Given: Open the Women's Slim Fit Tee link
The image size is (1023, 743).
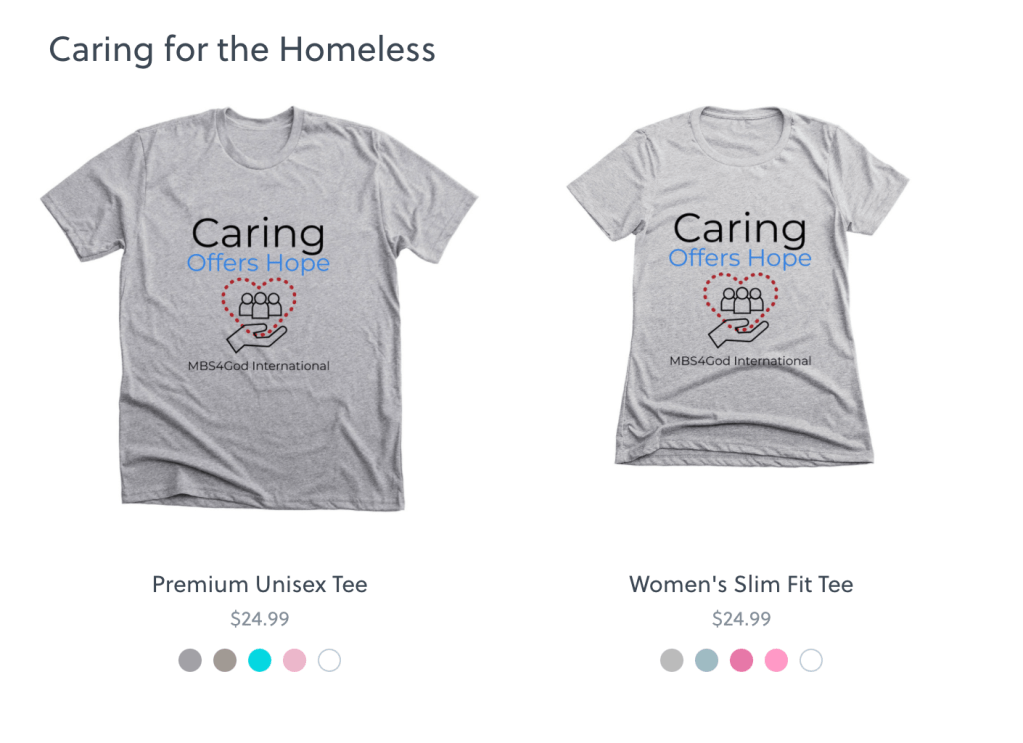Looking at the screenshot, I should 741,584.
